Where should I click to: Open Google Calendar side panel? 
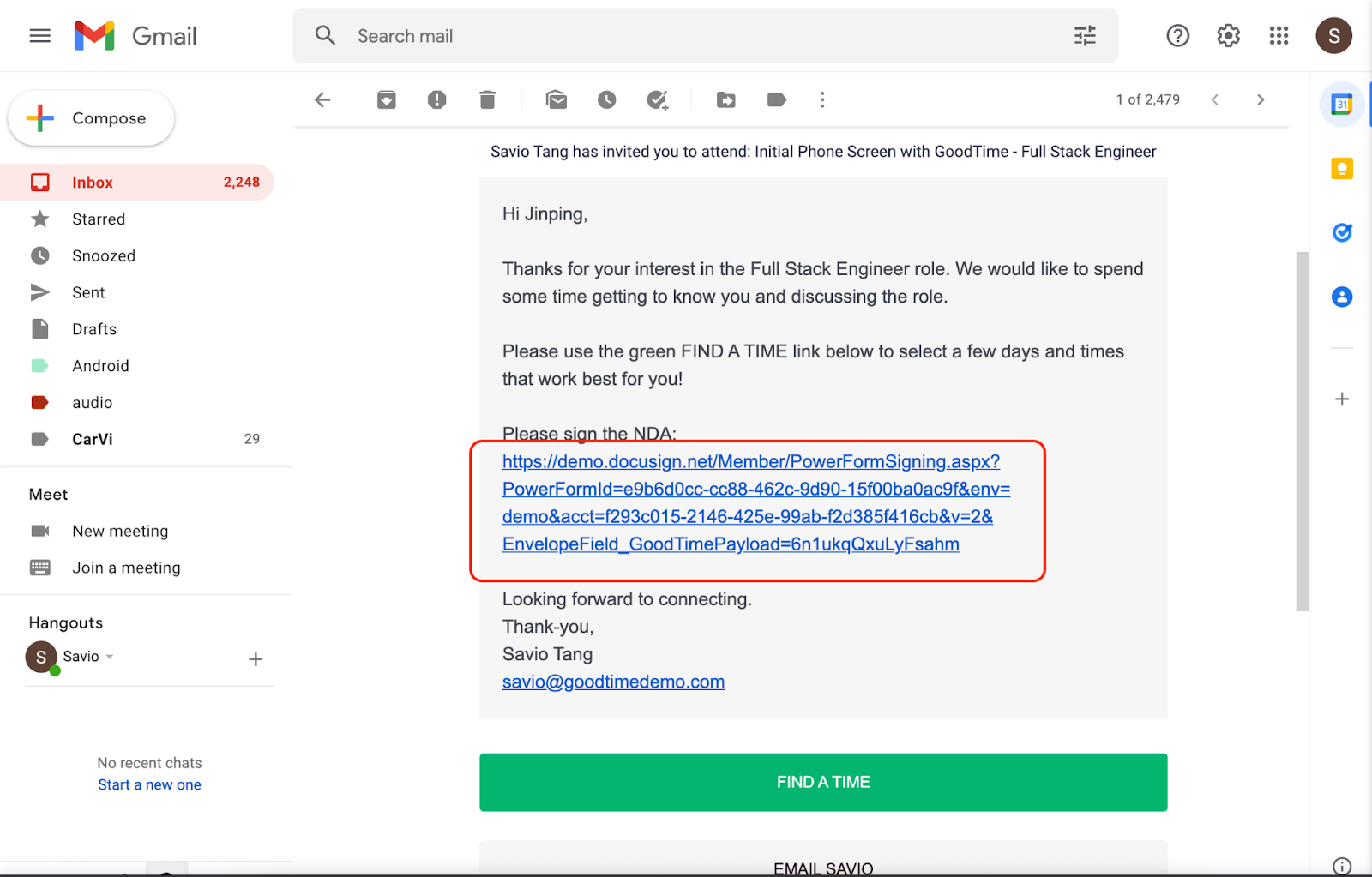click(1341, 105)
